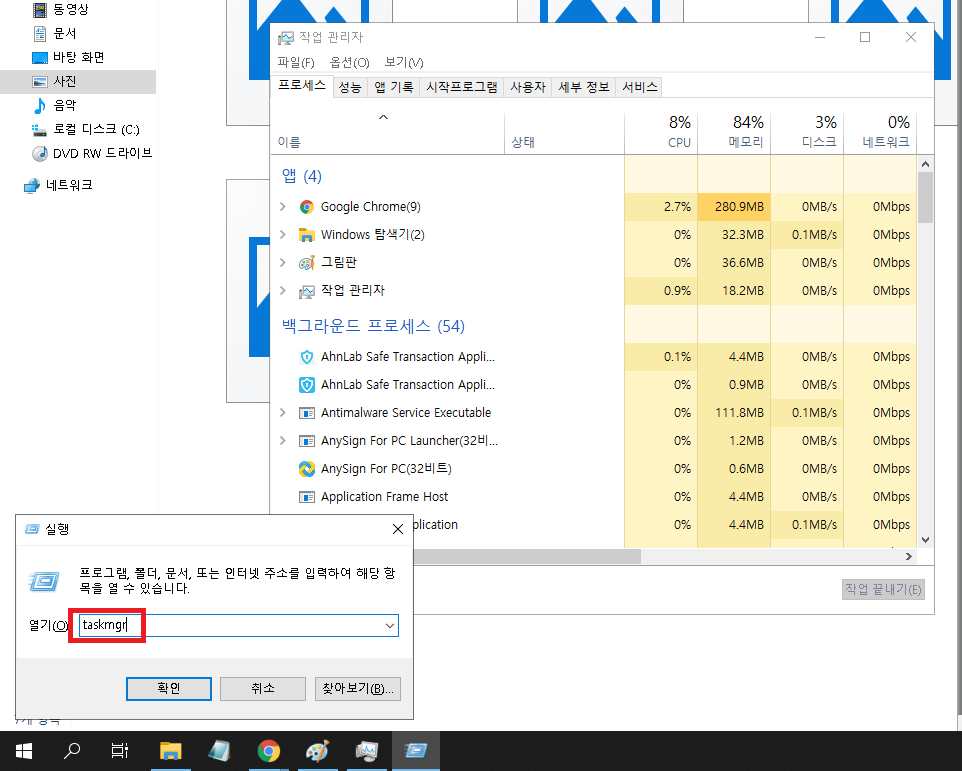Click the 그림판 paint palette icon in process list
962x771 pixels.
point(307,263)
